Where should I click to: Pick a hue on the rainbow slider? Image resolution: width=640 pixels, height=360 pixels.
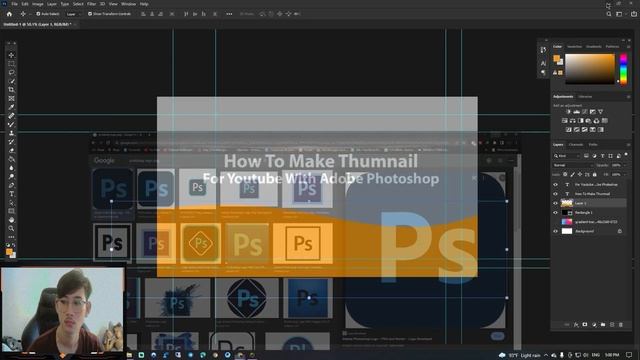point(623,69)
